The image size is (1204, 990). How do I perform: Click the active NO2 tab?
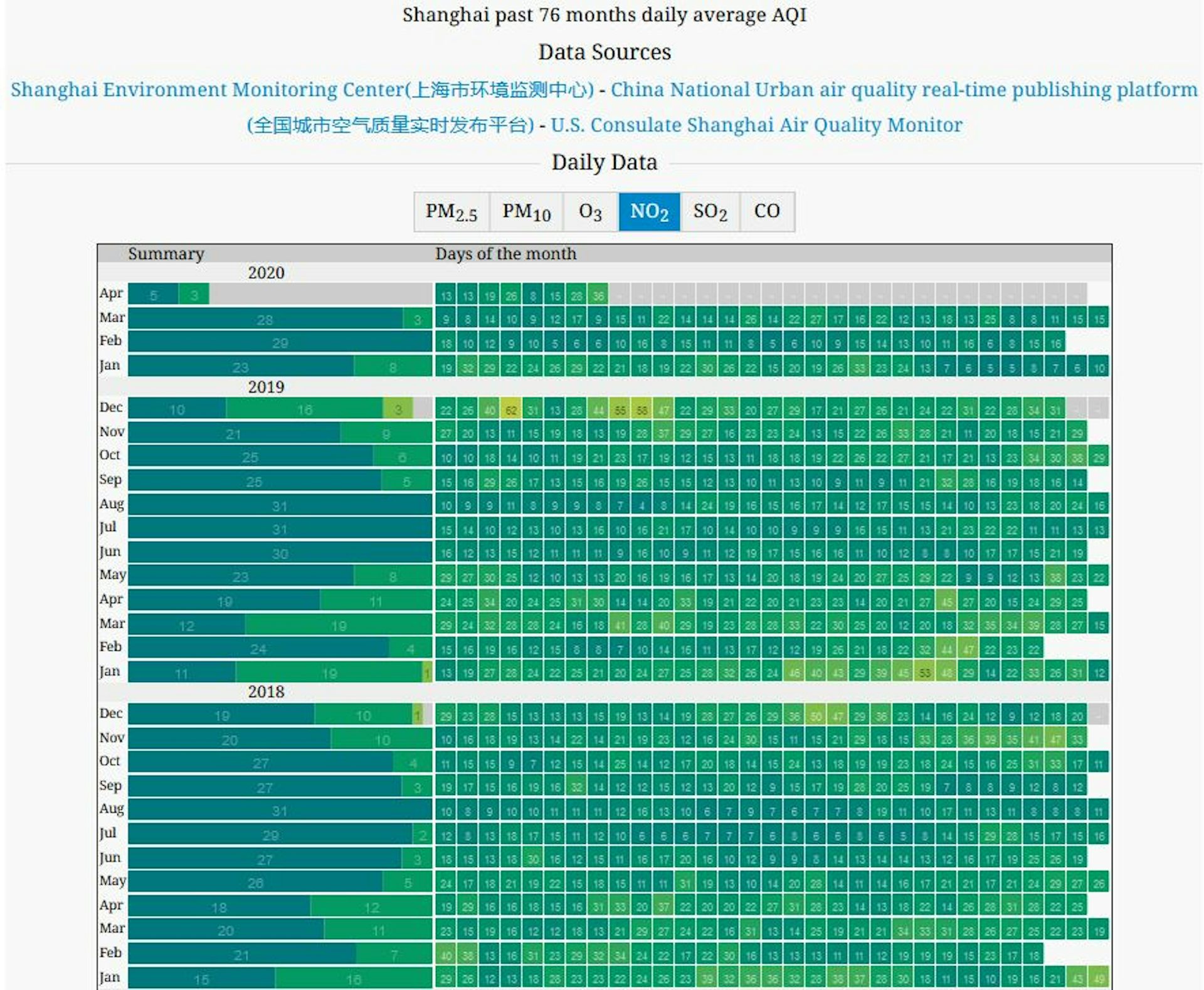(649, 212)
